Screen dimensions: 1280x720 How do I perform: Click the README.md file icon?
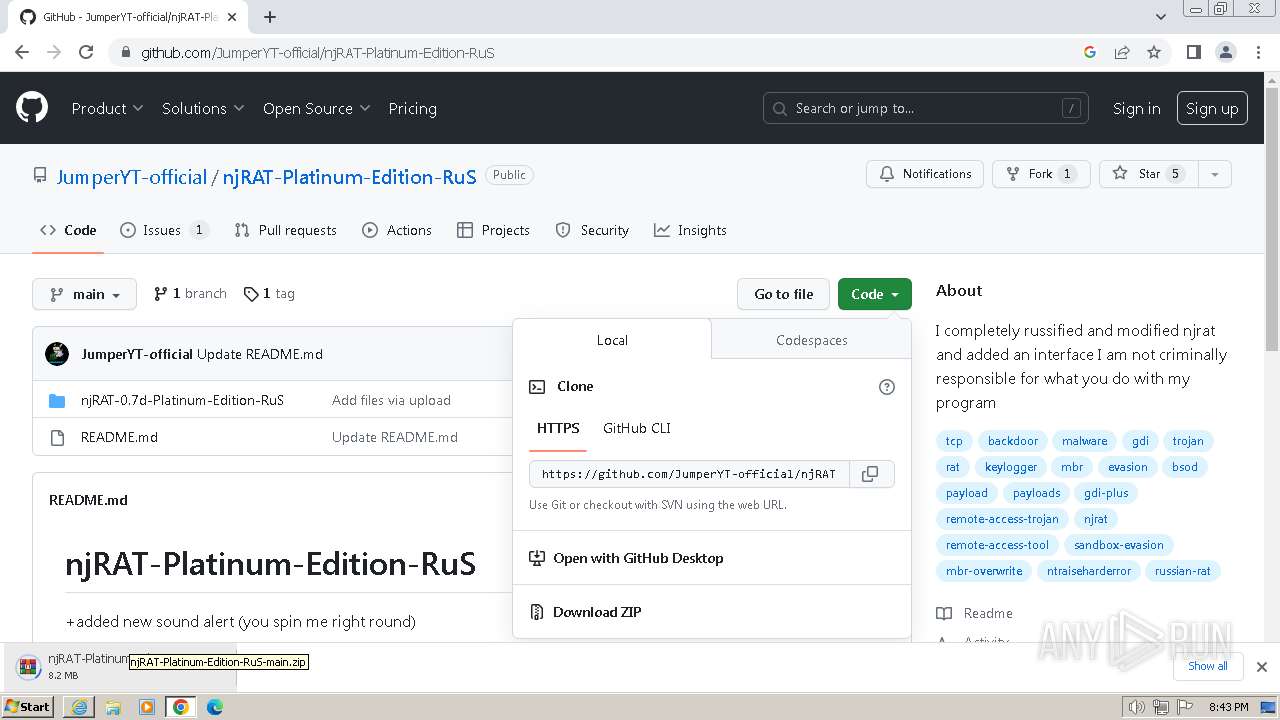tap(58, 437)
